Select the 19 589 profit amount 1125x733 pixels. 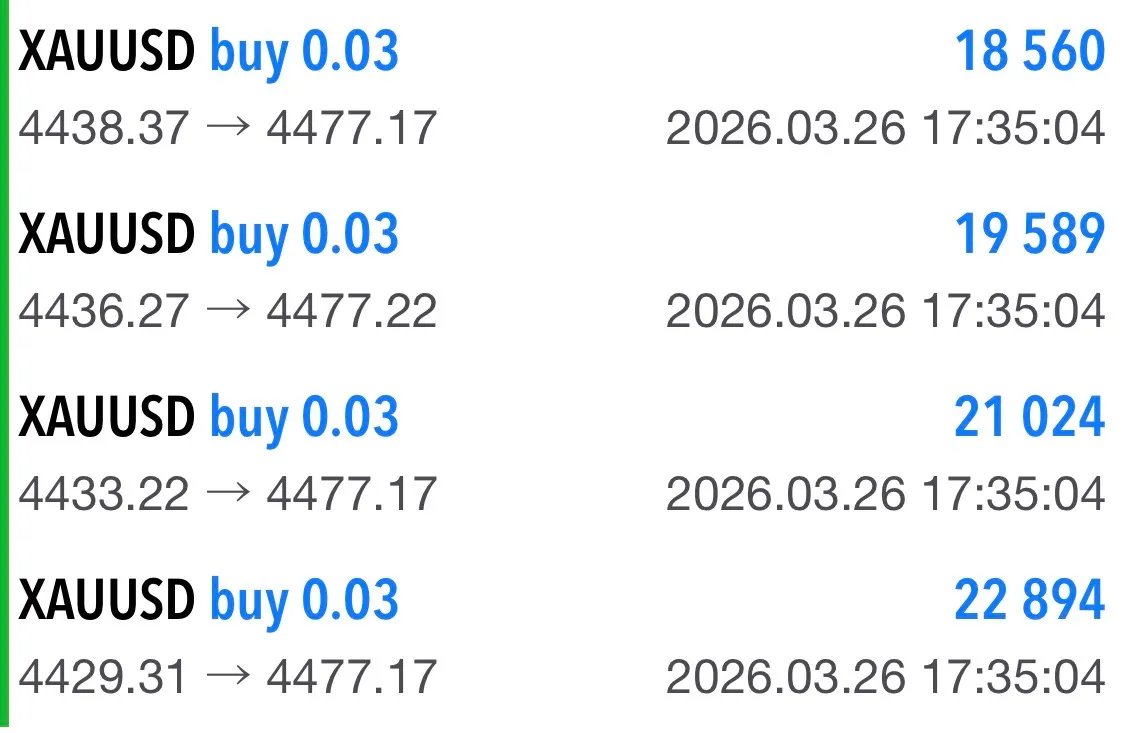coord(1029,235)
